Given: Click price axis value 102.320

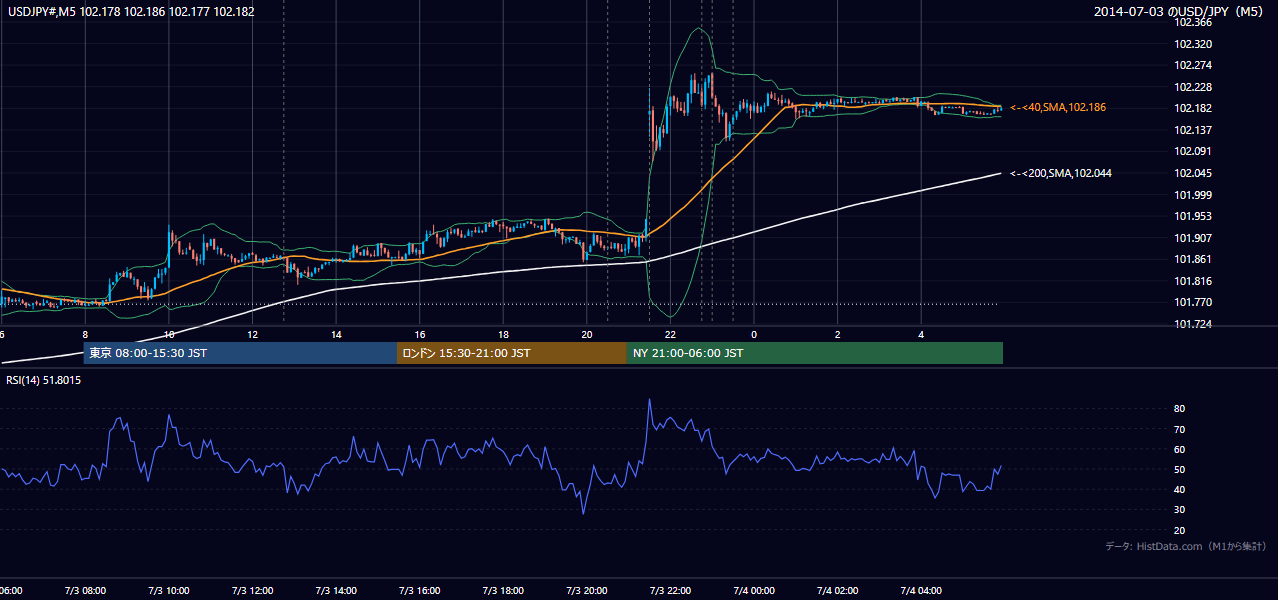Looking at the screenshot, I should coord(1193,44).
